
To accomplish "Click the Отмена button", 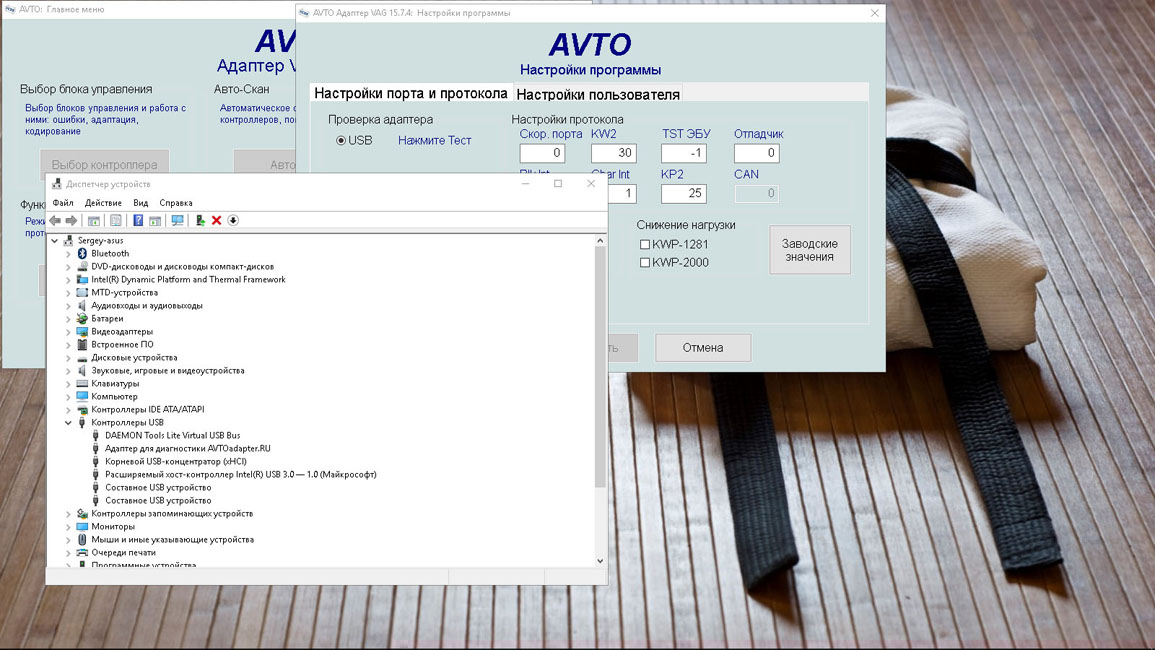I will [x=702, y=348].
